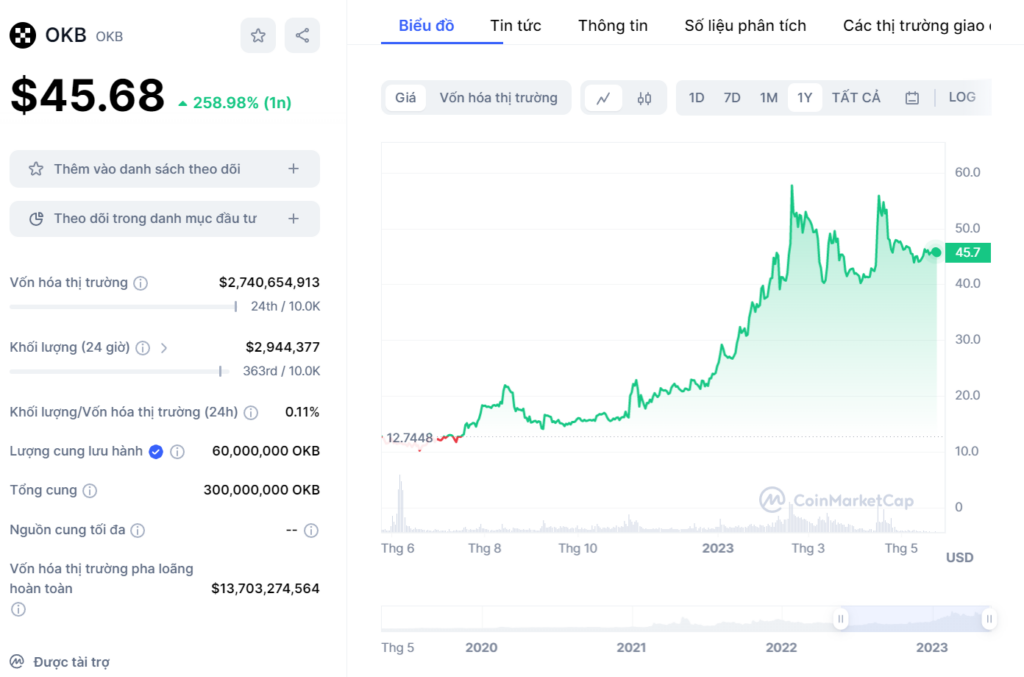Open the calendar date range picker
Image resolution: width=1024 pixels, height=677 pixels.
pyautogui.click(x=912, y=98)
